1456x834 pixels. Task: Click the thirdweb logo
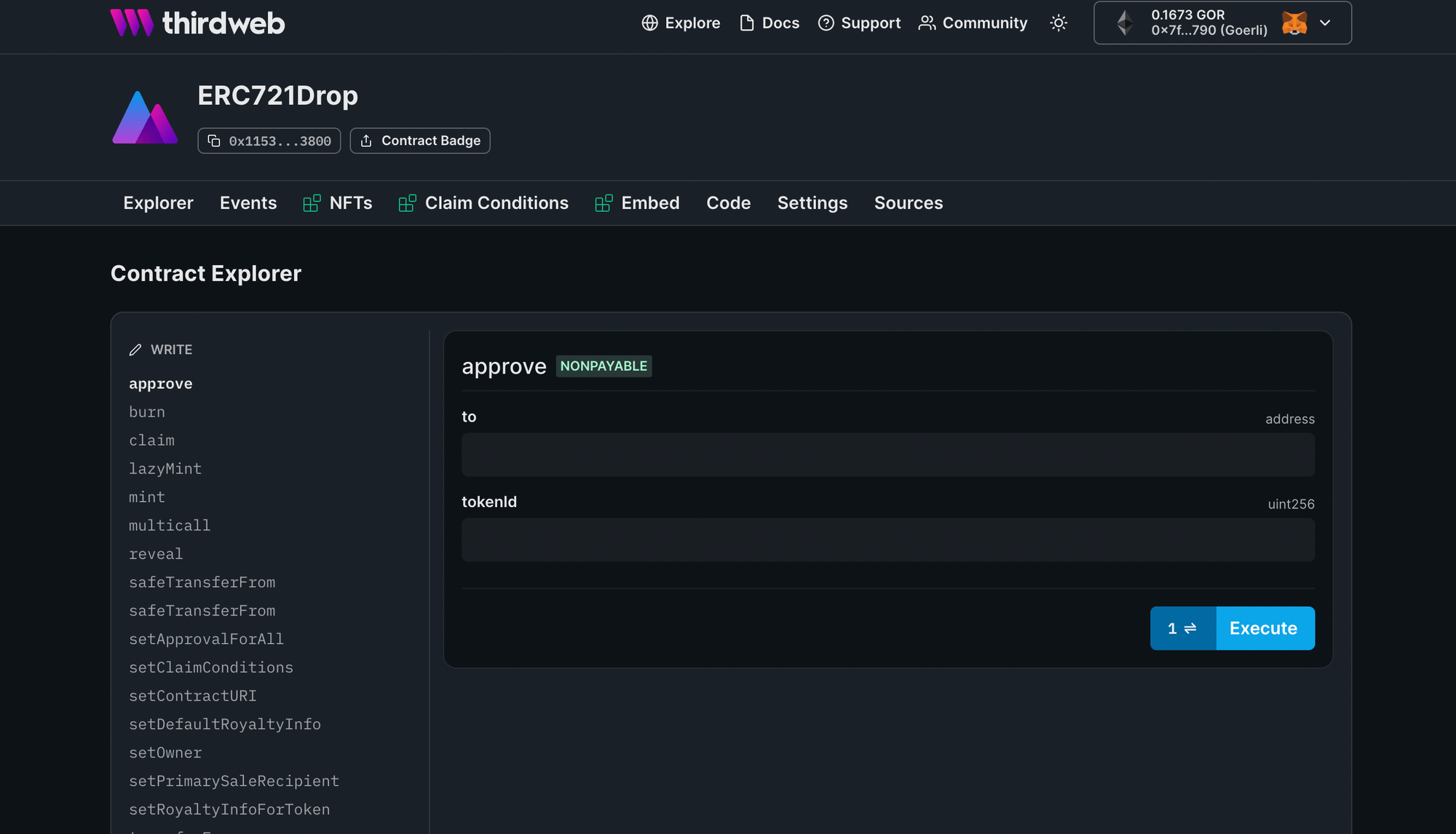tap(197, 23)
